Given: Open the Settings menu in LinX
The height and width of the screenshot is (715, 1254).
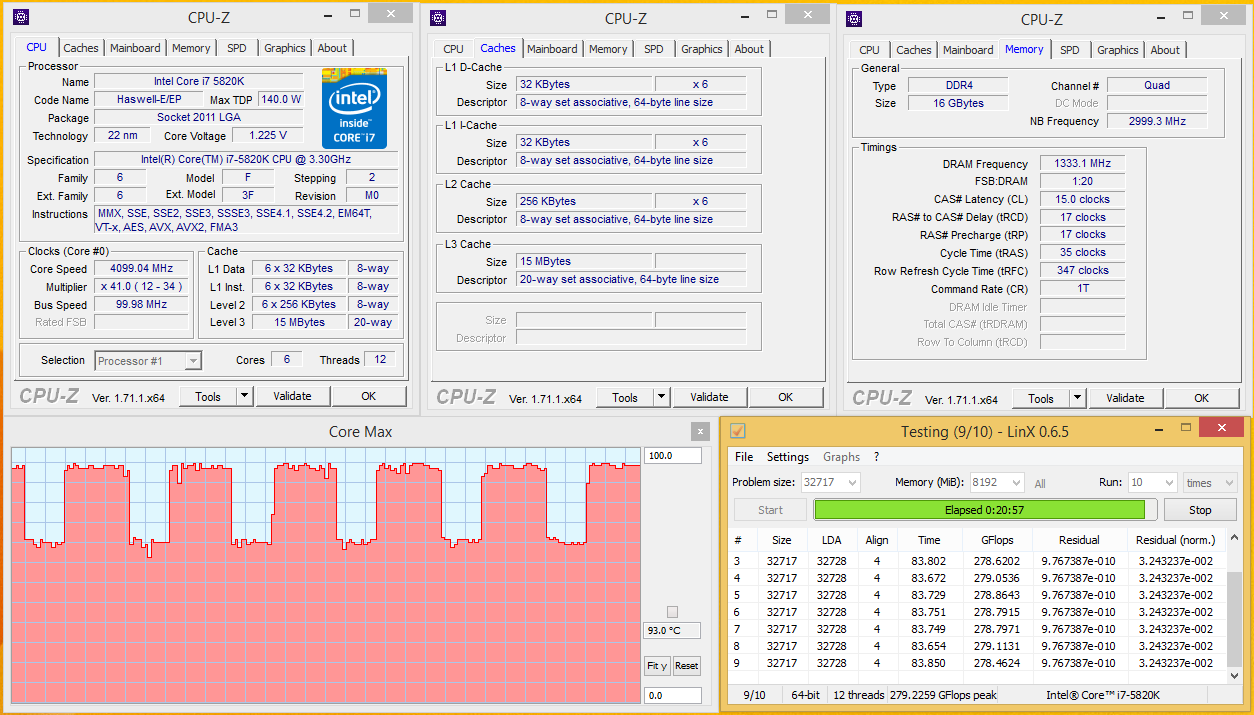Looking at the screenshot, I should 788,457.
